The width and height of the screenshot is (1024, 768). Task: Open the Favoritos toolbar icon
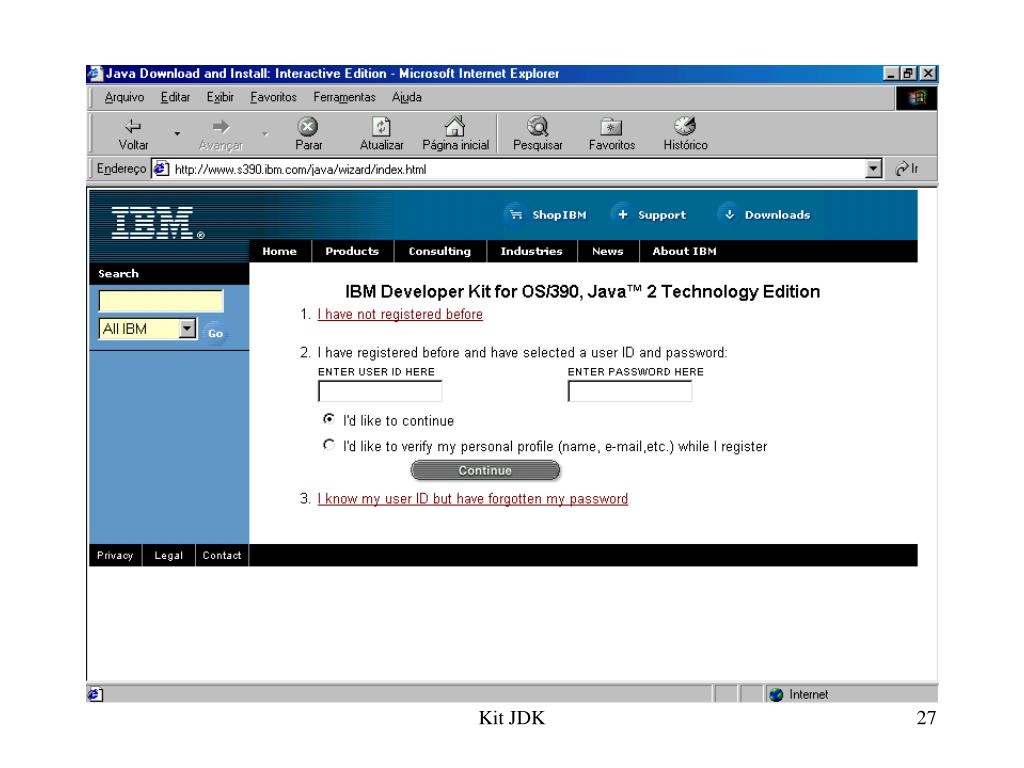[611, 126]
